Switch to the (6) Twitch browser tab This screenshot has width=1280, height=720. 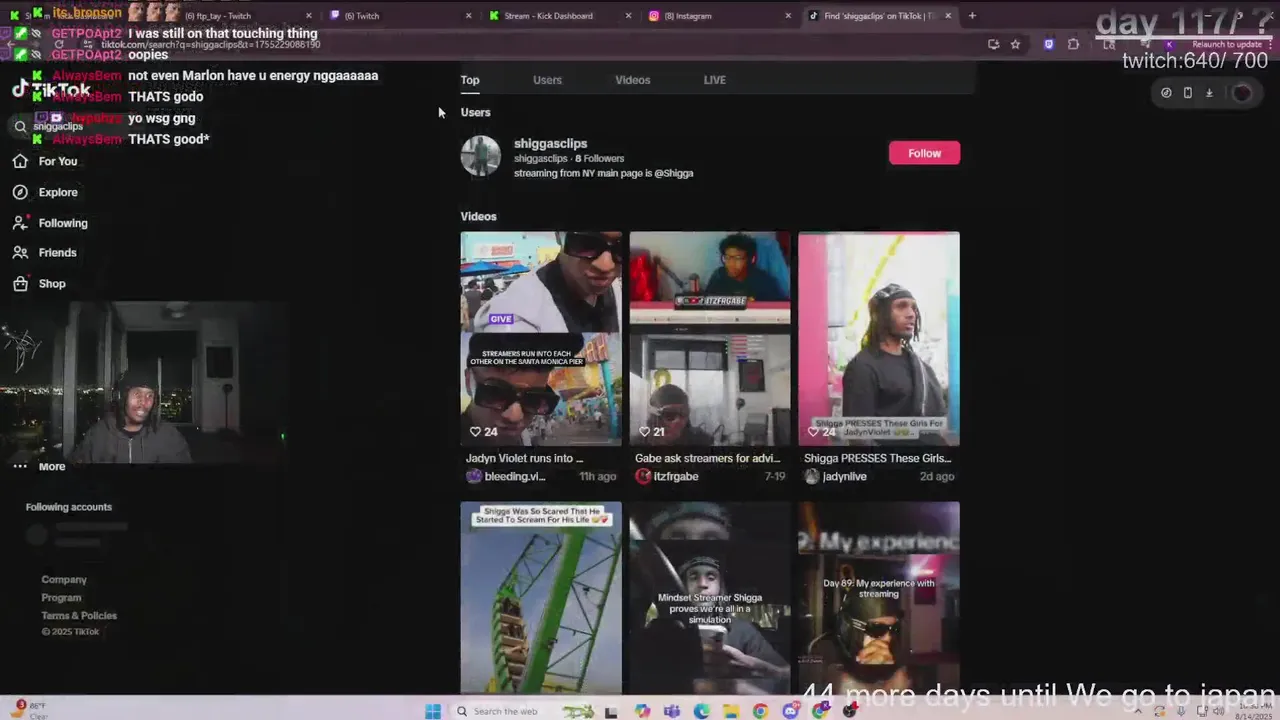pyautogui.click(x=400, y=16)
